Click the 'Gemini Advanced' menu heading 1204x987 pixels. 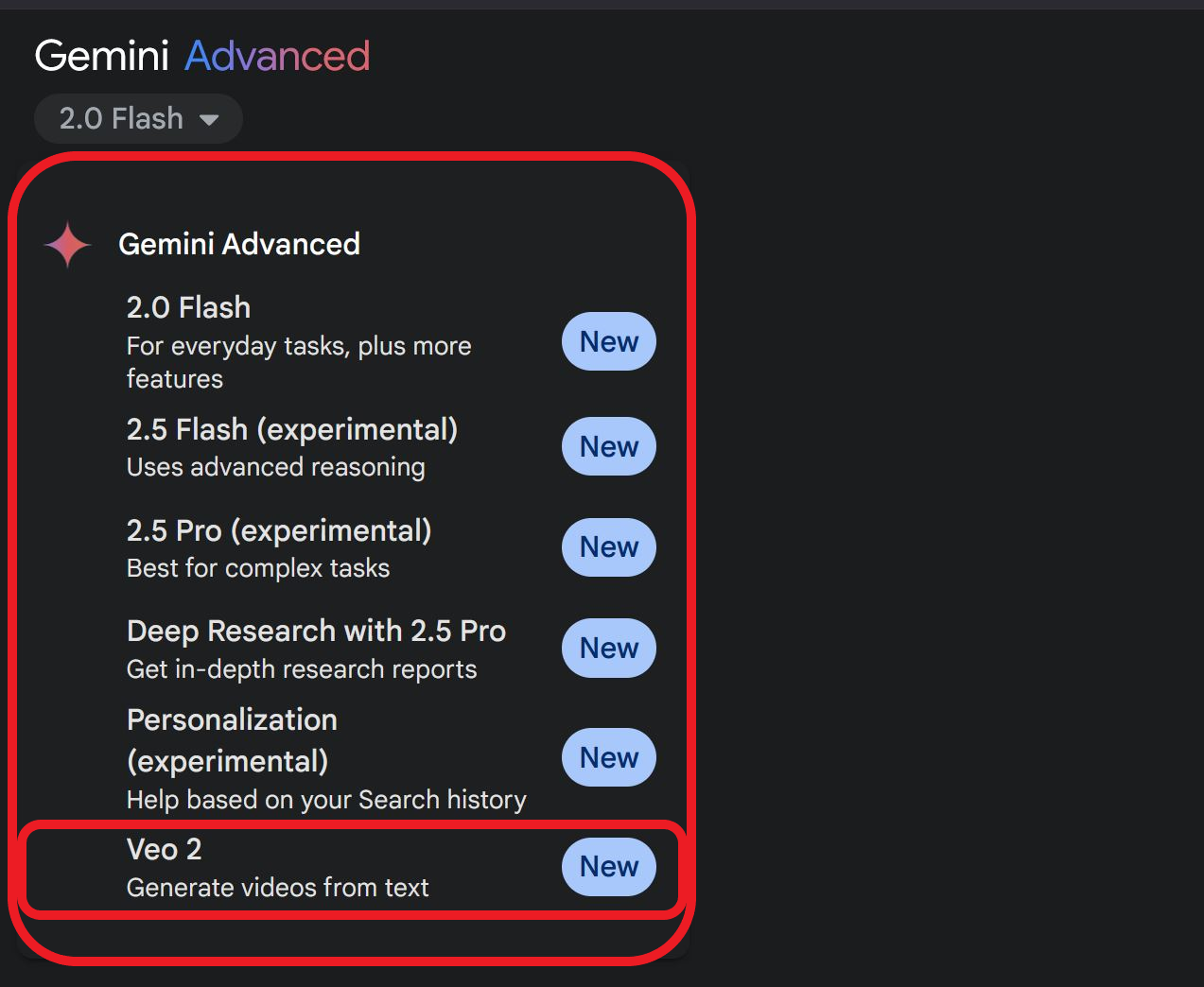click(x=239, y=244)
